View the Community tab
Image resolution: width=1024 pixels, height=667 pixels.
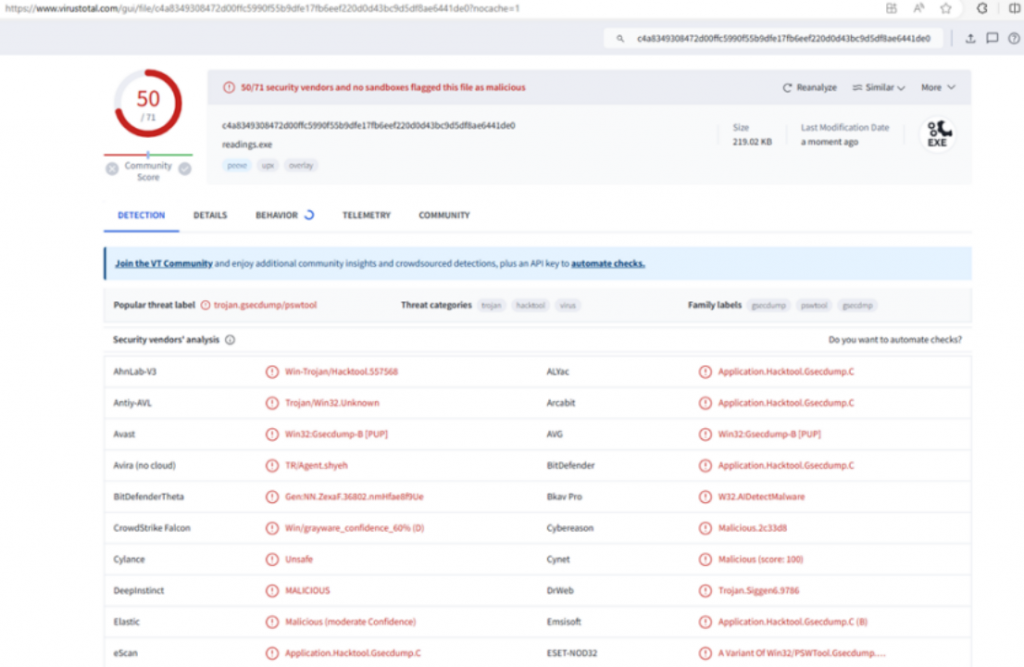(444, 216)
